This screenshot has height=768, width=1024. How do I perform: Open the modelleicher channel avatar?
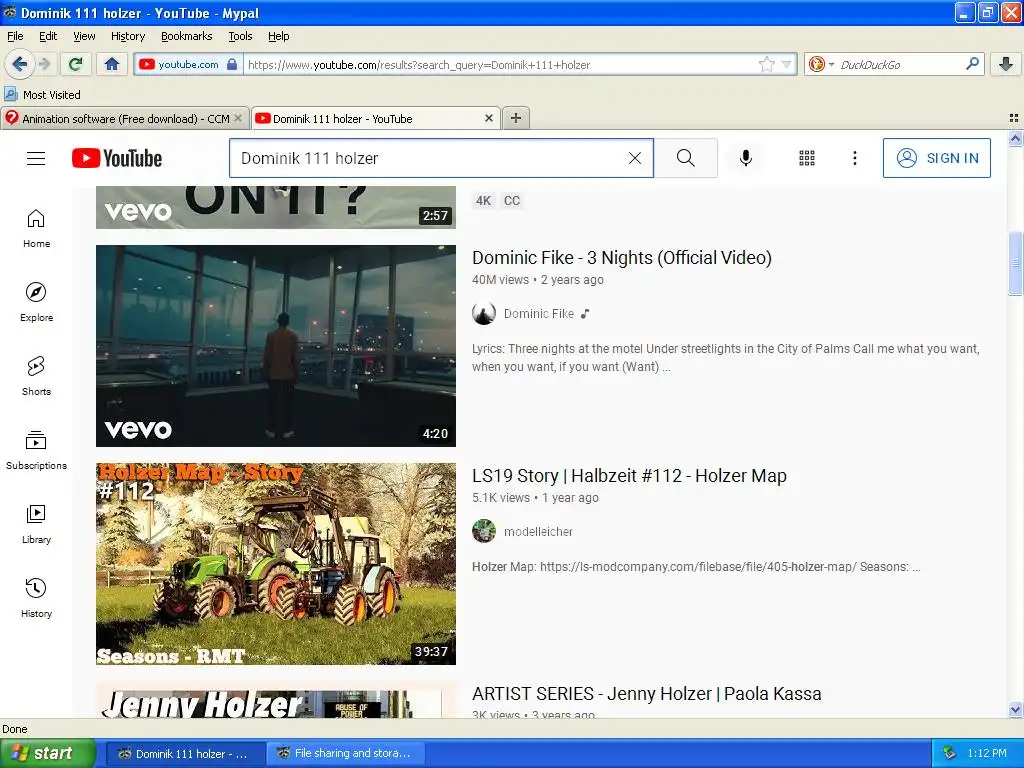tap(484, 532)
